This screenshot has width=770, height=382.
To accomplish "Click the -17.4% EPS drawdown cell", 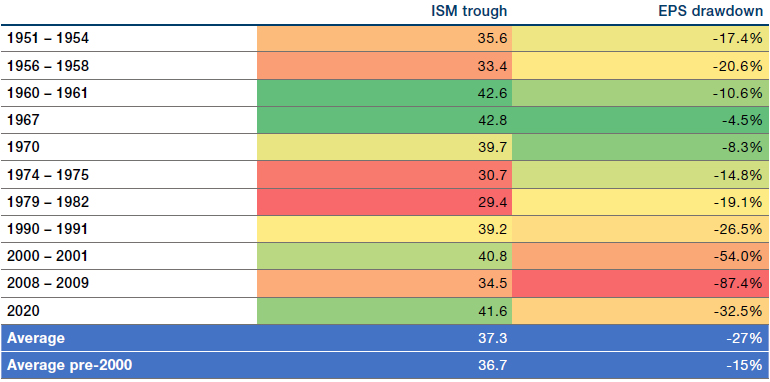I will coord(641,38).
